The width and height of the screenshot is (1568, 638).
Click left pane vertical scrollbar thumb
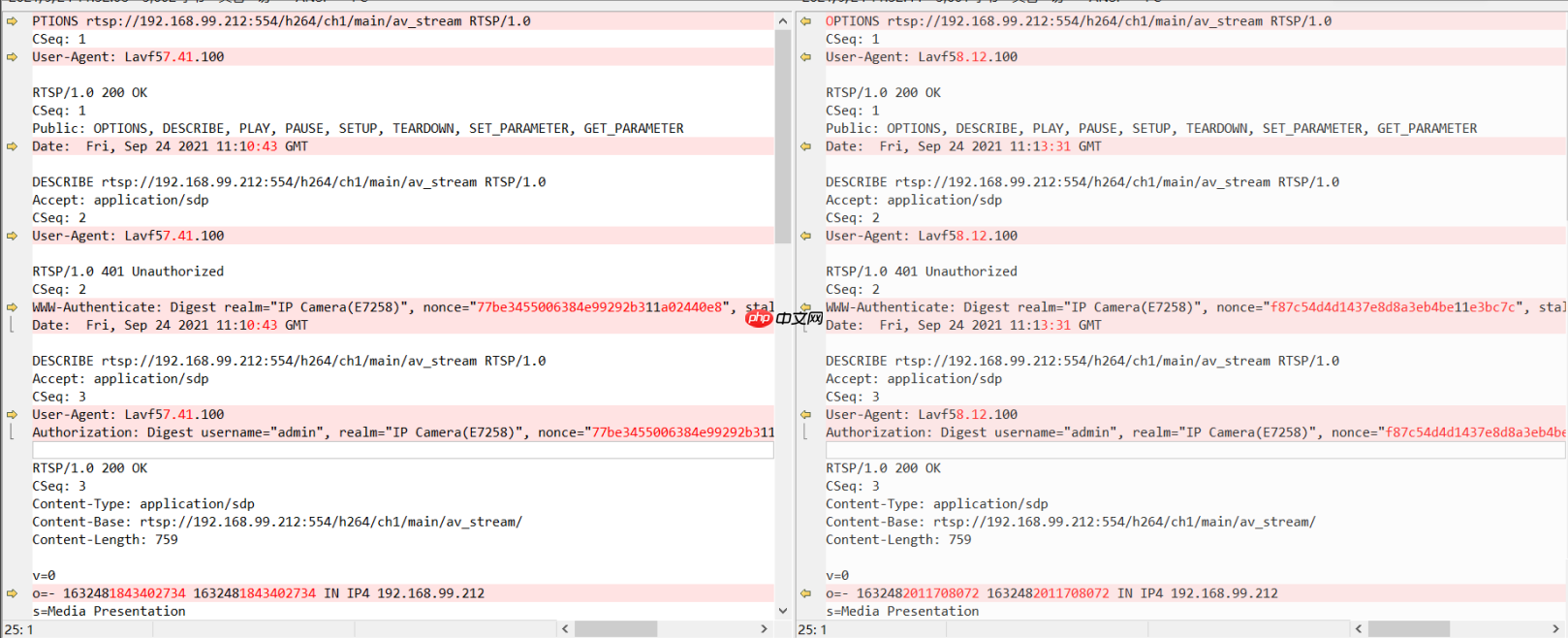782,136
